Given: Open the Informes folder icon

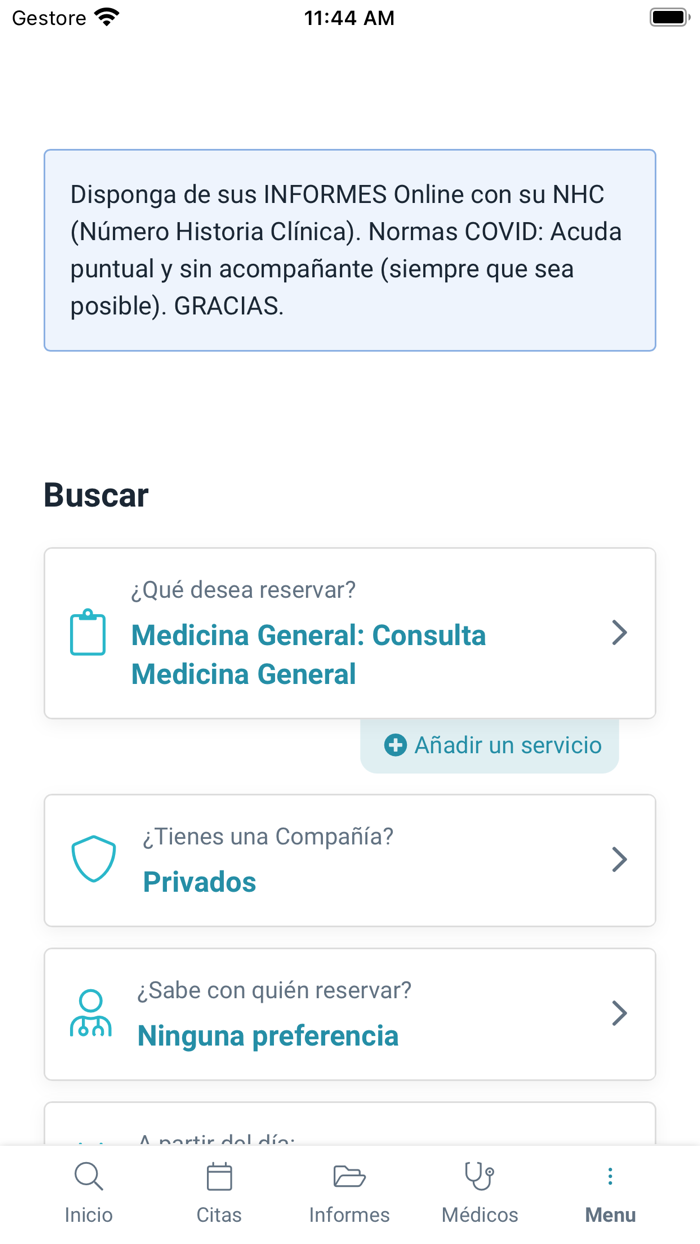Looking at the screenshot, I should [349, 1176].
